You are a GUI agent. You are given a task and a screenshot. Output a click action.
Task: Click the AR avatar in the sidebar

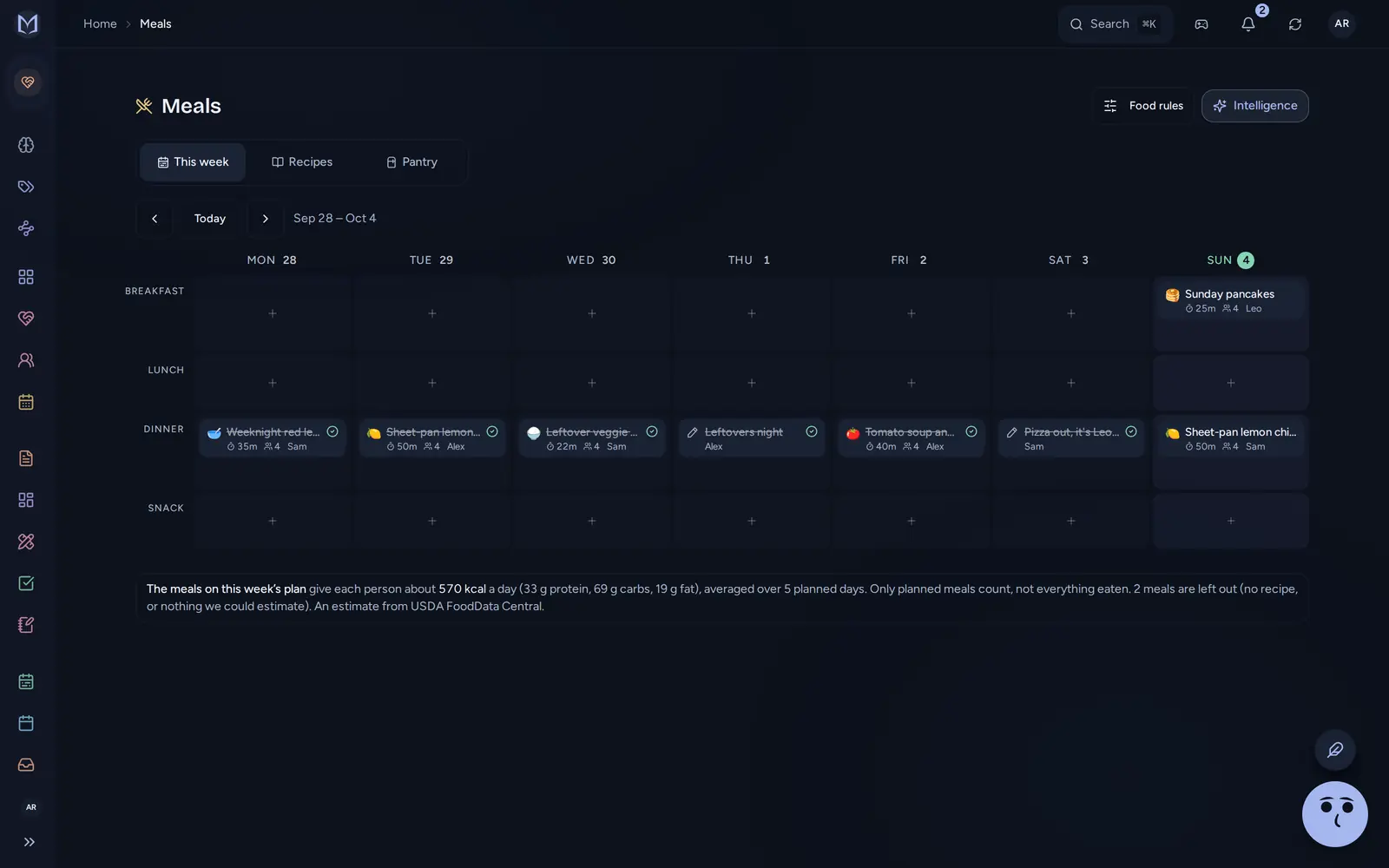(x=31, y=807)
